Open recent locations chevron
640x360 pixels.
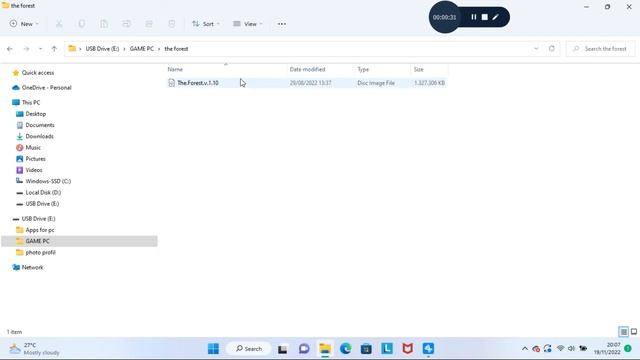click(x=40, y=49)
